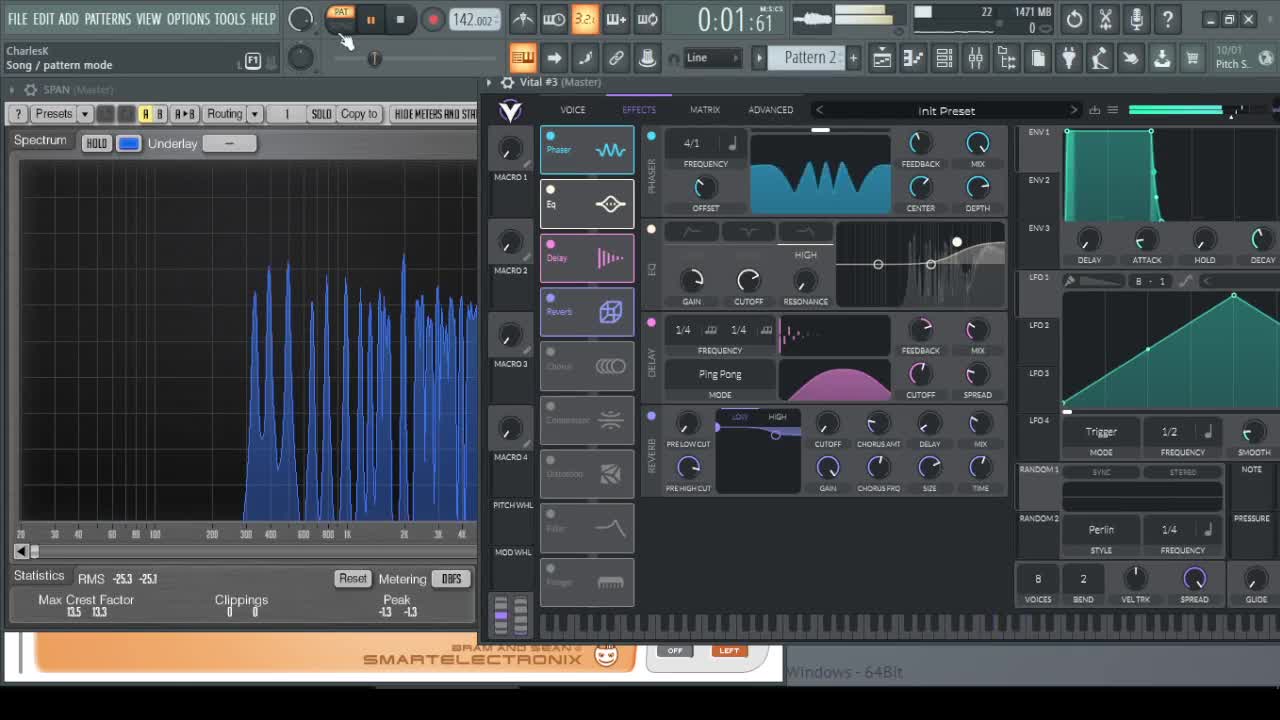Pause playback in the transport

click(370, 19)
